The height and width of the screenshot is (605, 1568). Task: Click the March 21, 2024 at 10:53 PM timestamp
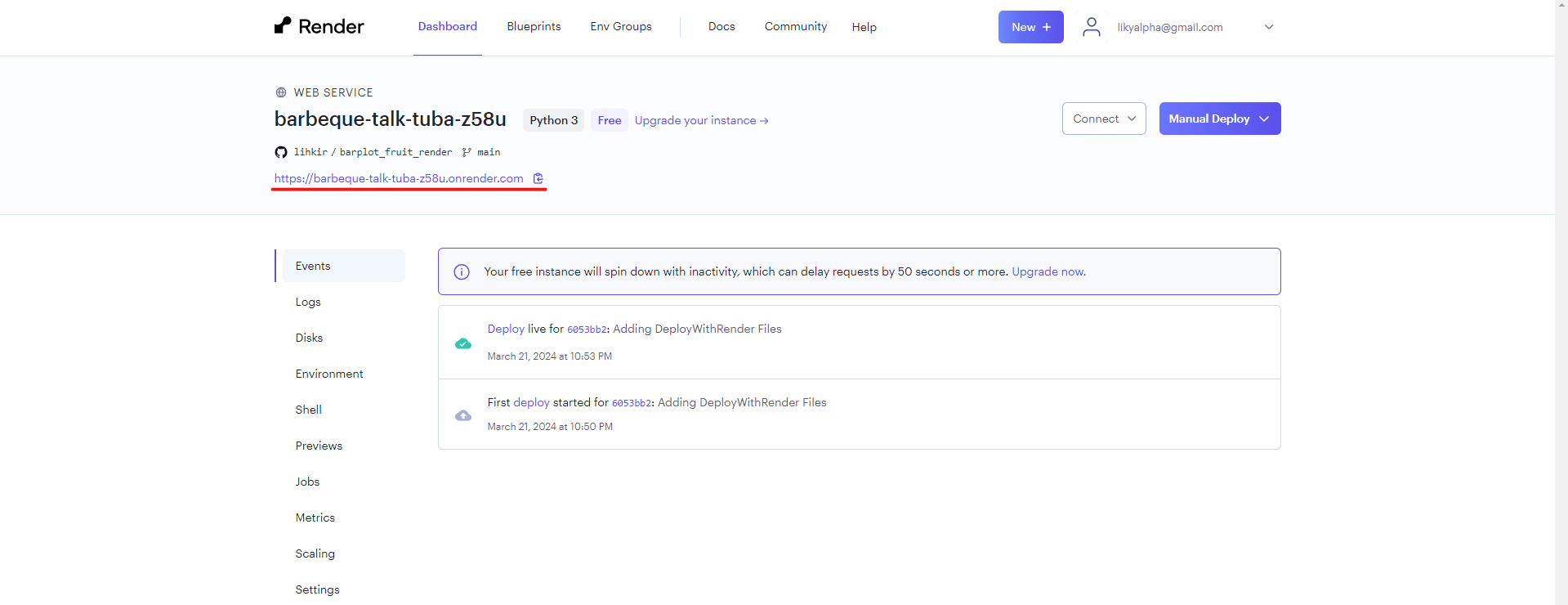(550, 356)
